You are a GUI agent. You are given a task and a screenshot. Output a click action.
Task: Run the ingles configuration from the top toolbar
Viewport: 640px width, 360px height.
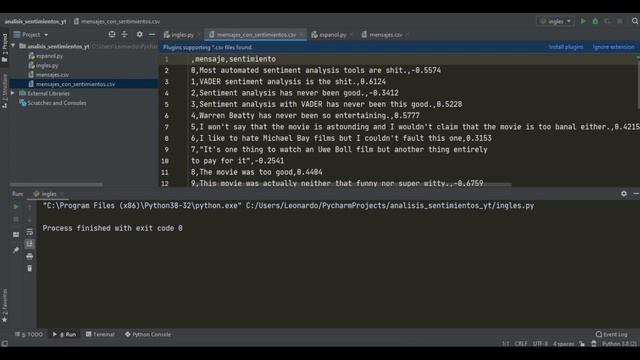(x=583, y=21)
